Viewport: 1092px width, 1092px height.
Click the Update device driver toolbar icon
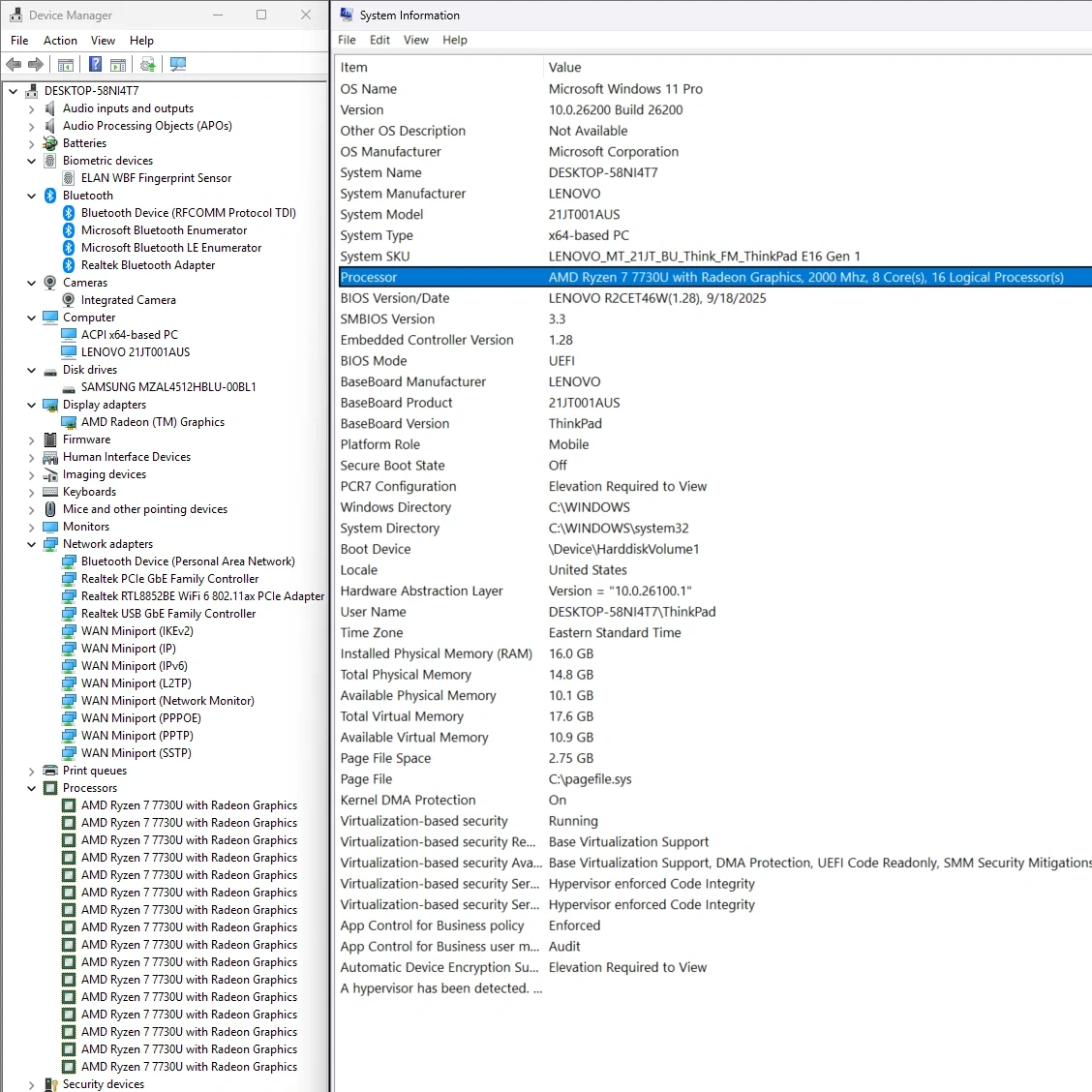pyautogui.click(x=147, y=65)
